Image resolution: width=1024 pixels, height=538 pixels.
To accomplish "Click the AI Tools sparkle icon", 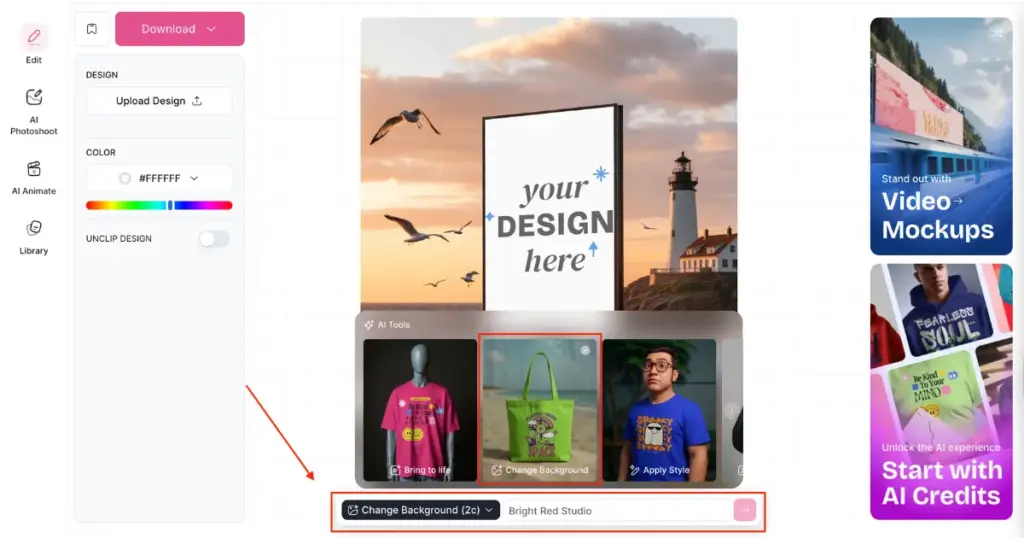I will (369, 324).
